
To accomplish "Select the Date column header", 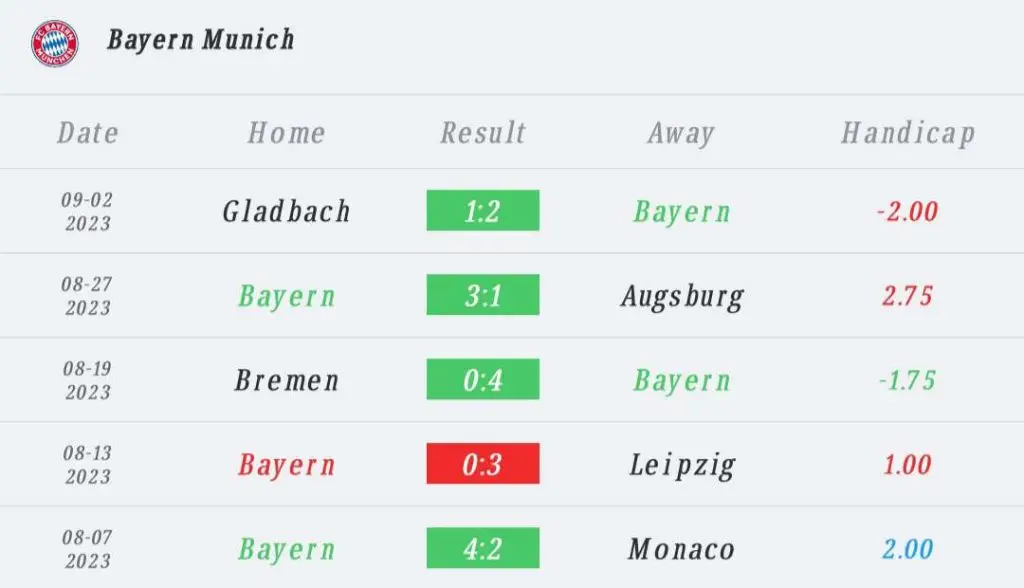I will pyautogui.click(x=88, y=133).
